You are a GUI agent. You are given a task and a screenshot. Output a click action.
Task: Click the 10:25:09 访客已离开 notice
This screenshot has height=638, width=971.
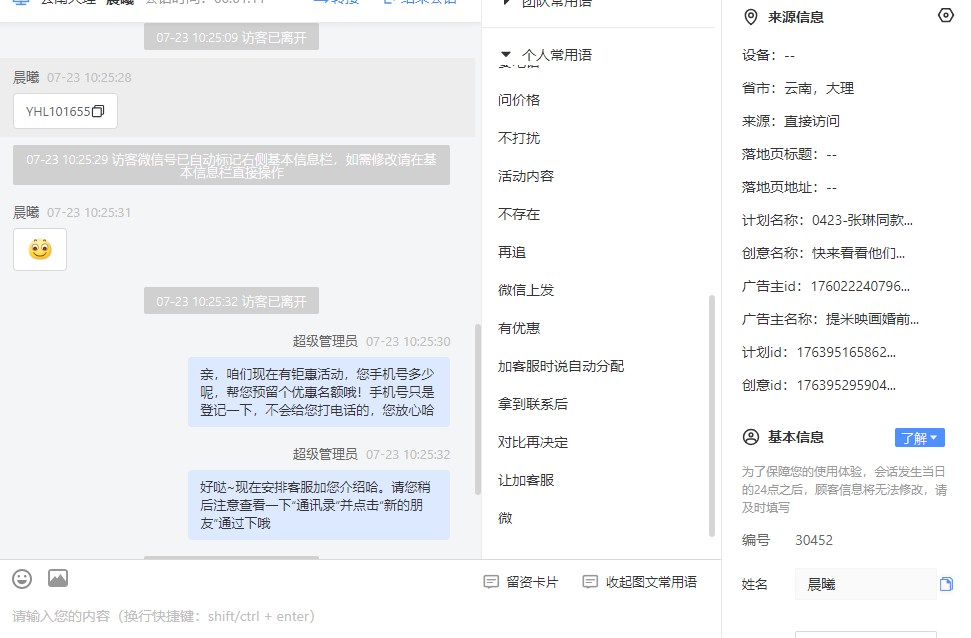(232, 37)
